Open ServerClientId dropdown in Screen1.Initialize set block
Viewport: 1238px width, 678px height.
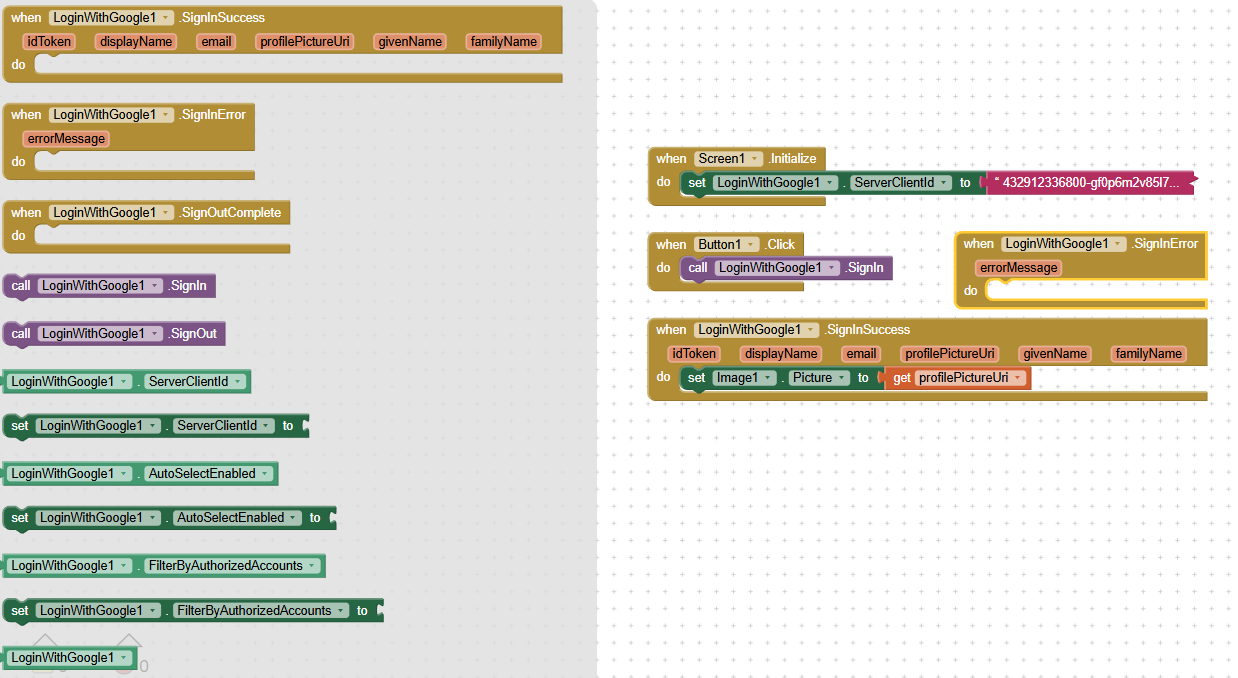click(x=944, y=183)
